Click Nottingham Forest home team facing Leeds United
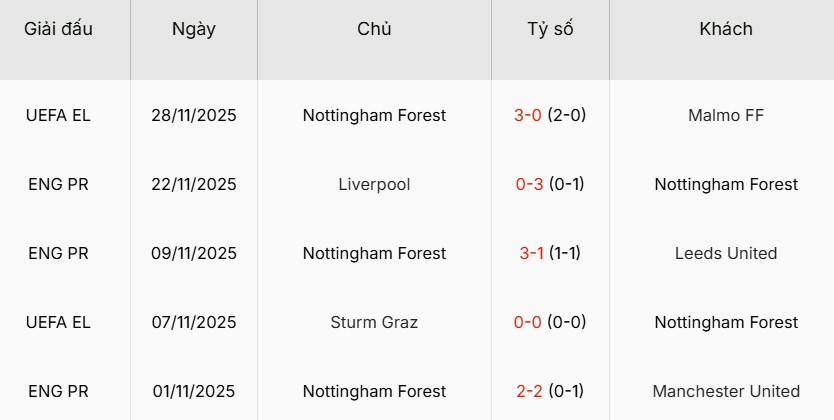 (x=374, y=253)
